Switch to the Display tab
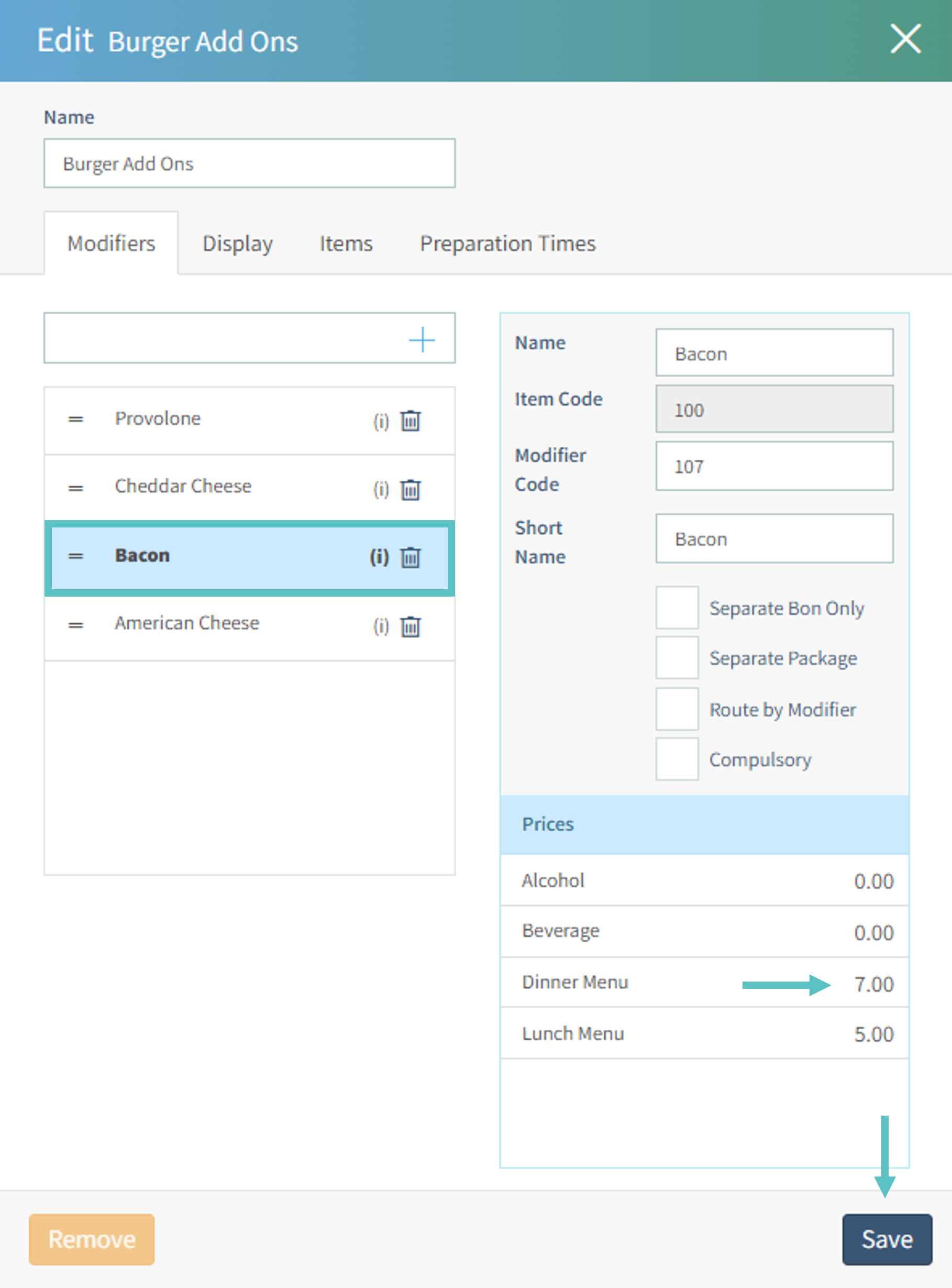952x1288 pixels. click(237, 244)
